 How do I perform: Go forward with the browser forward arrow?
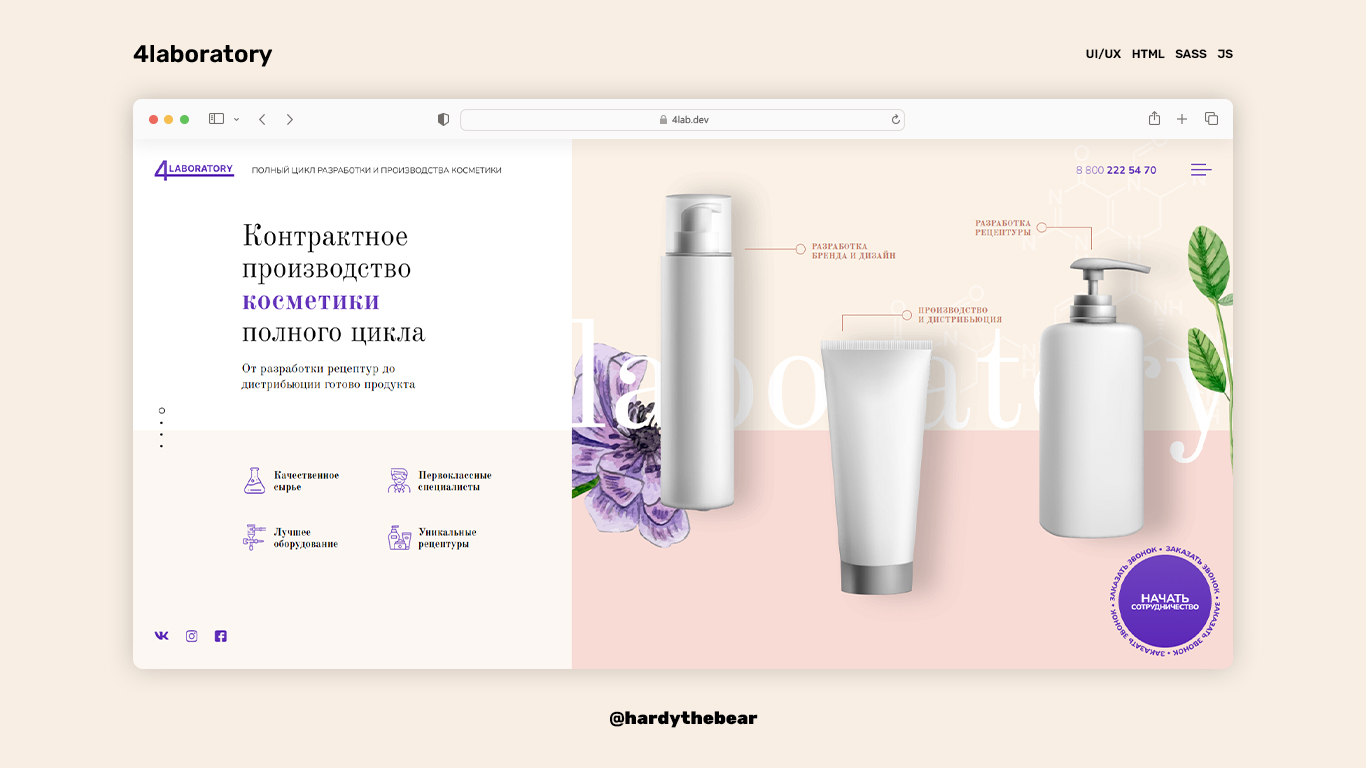(290, 119)
